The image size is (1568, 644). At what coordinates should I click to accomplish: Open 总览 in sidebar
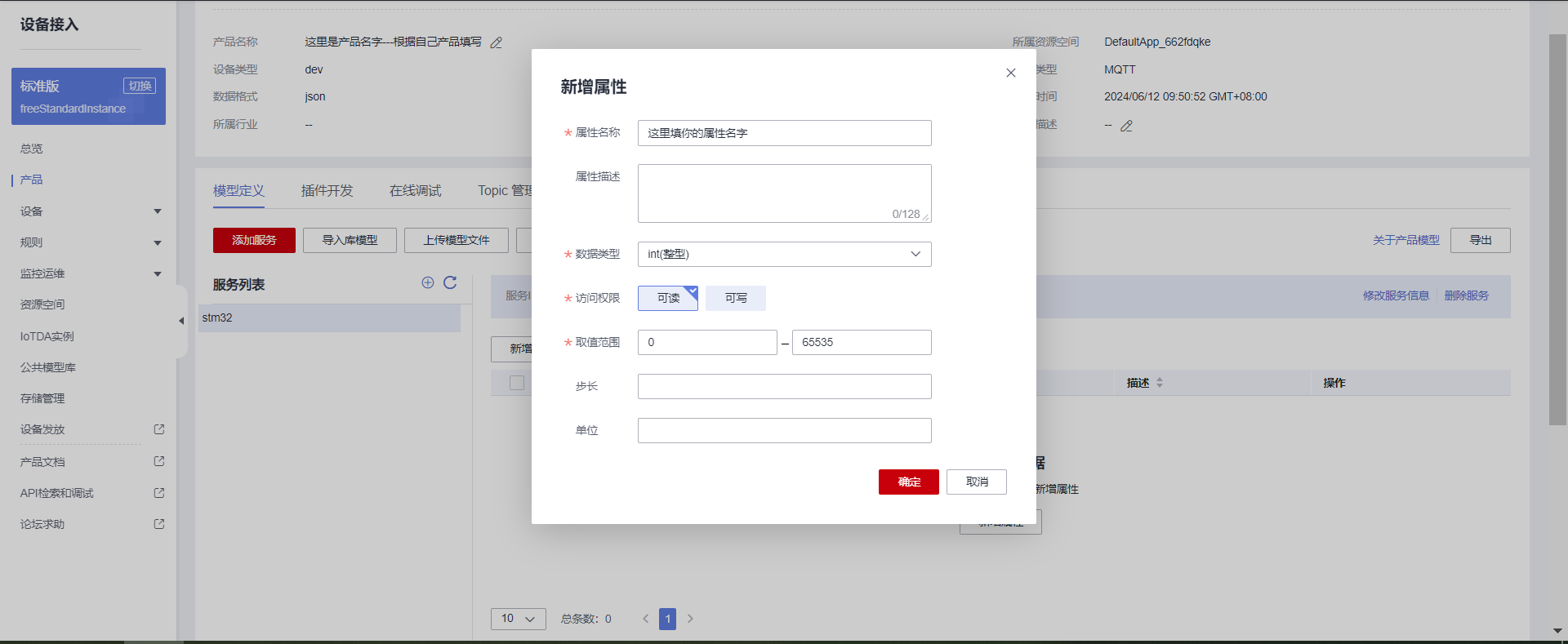click(32, 149)
